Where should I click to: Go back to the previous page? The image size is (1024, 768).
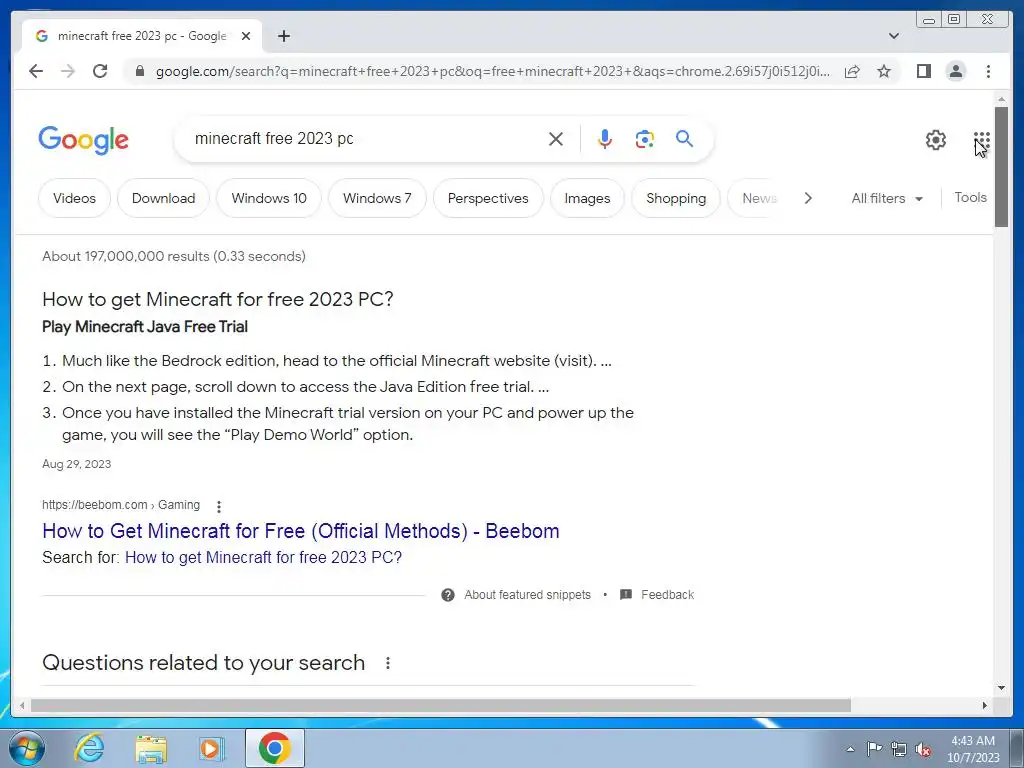tap(36, 71)
